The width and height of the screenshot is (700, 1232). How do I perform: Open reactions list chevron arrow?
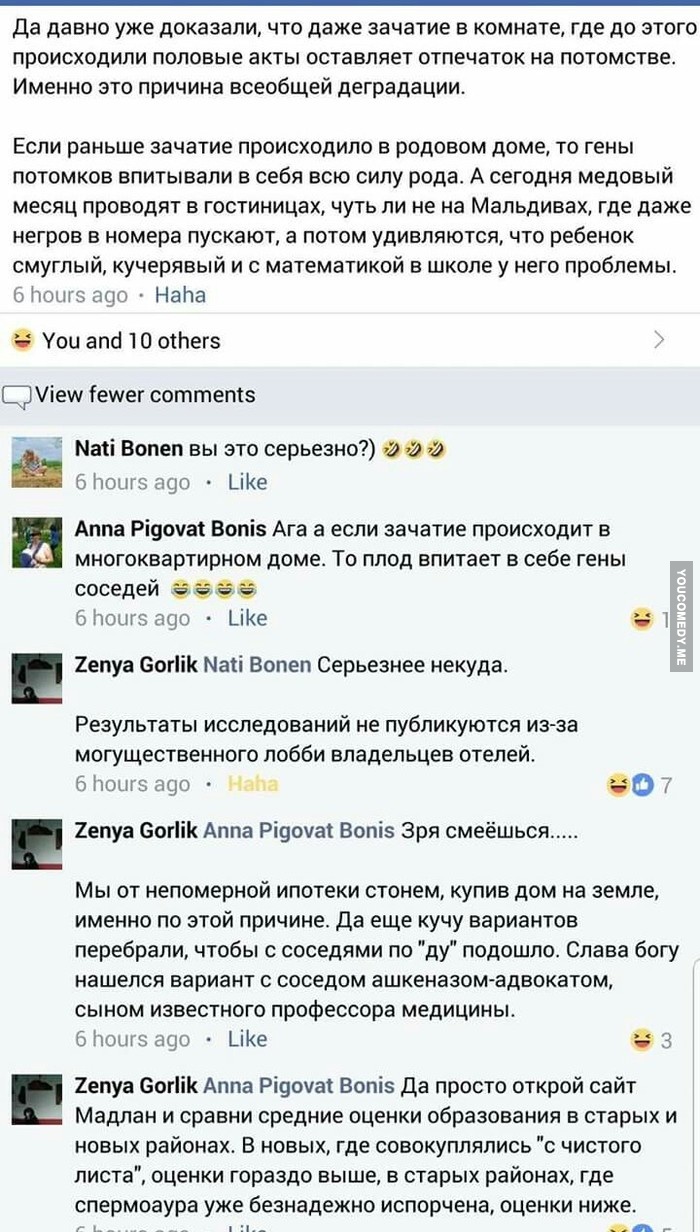pyautogui.click(x=659, y=340)
